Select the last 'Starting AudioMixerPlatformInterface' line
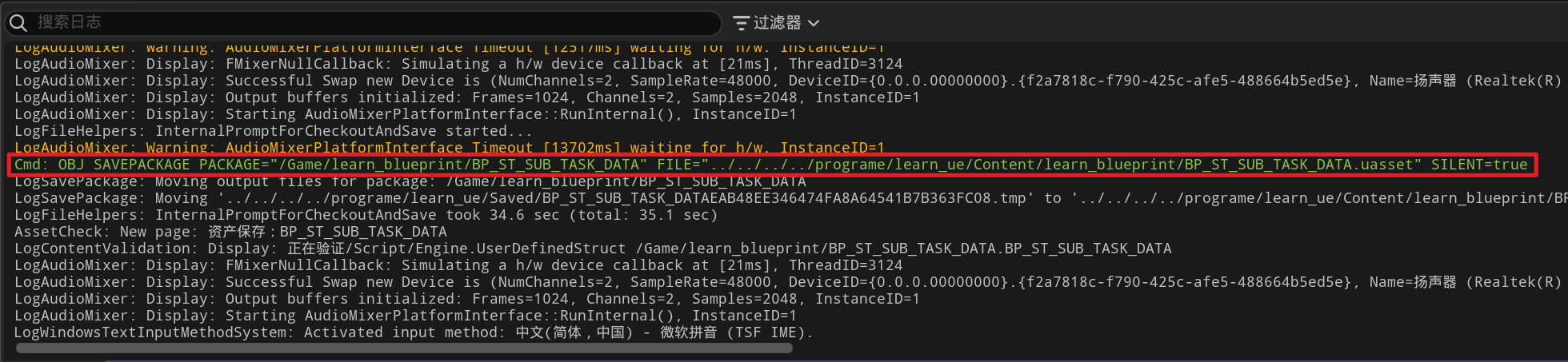This screenshot has height=362, width=1568. [x=405, y=316]
